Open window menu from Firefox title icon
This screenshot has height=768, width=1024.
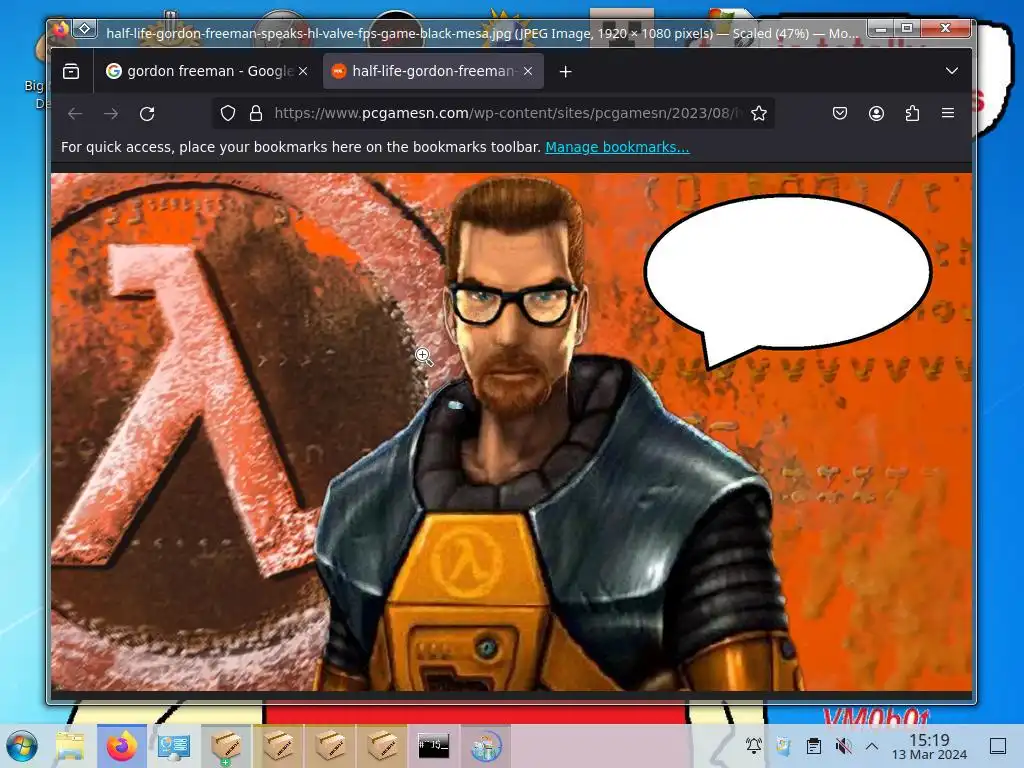[60, 29]
